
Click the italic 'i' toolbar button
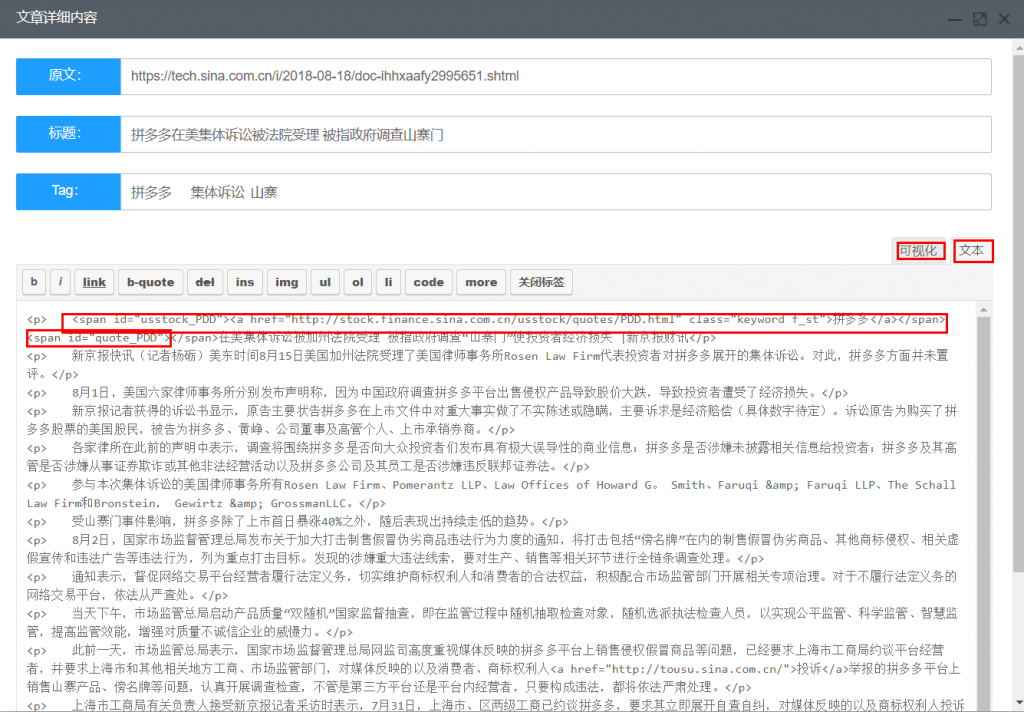click(x=60, y=282)
